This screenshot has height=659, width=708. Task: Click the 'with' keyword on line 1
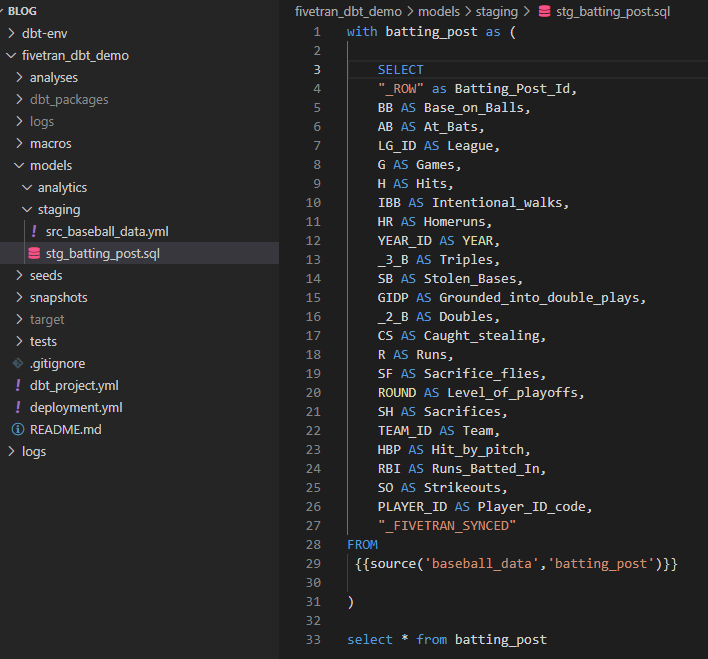[362, 32]
